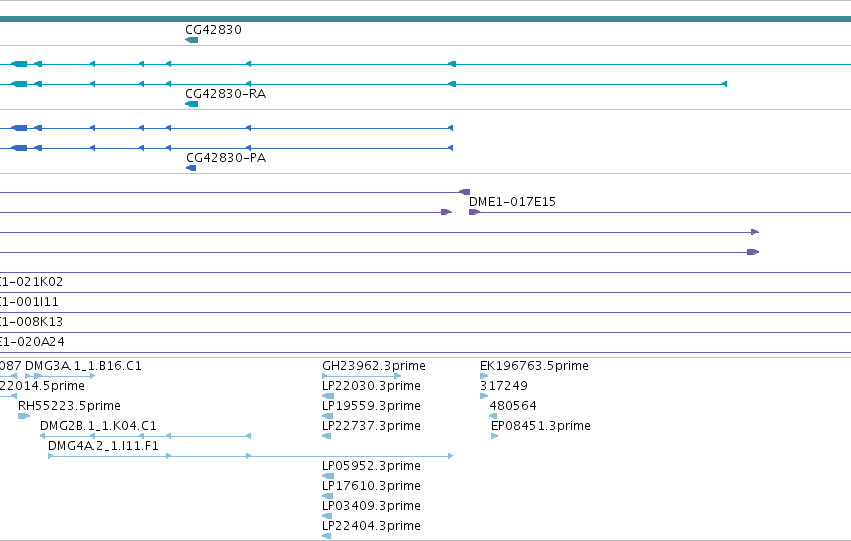Select LP22737.3prime label

pos(371,426)
